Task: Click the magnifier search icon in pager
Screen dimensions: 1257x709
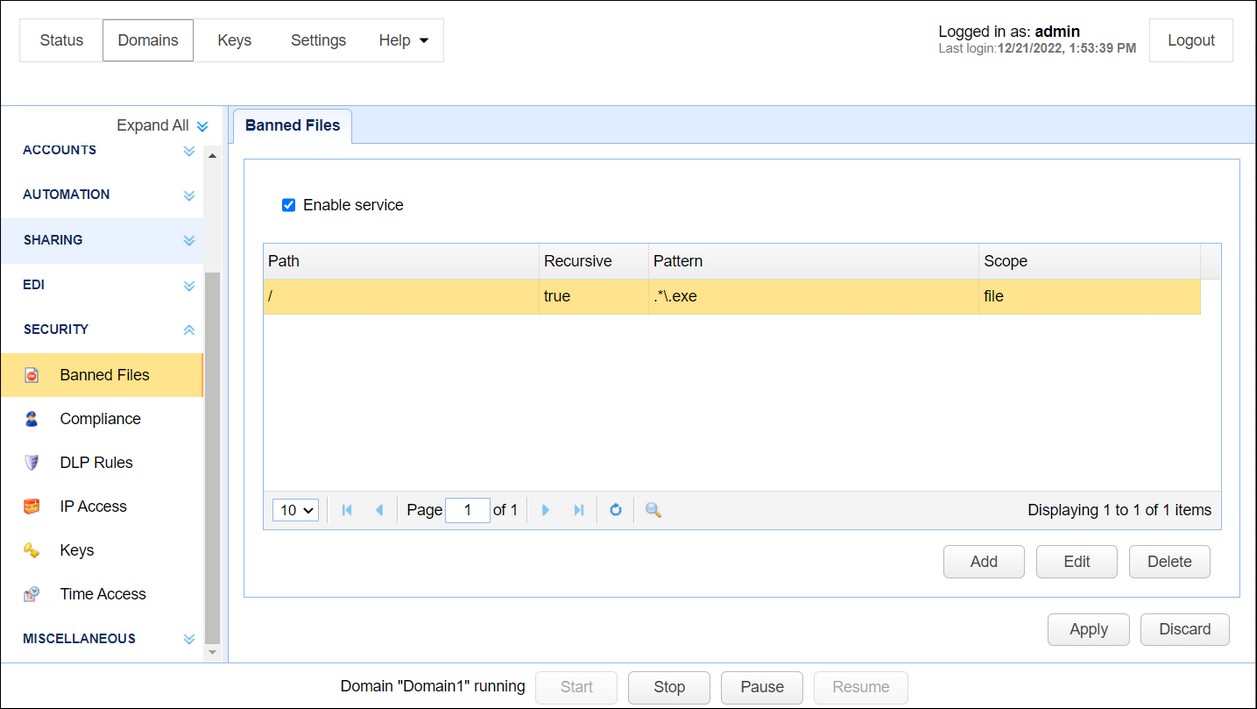Action: point(653,510)
